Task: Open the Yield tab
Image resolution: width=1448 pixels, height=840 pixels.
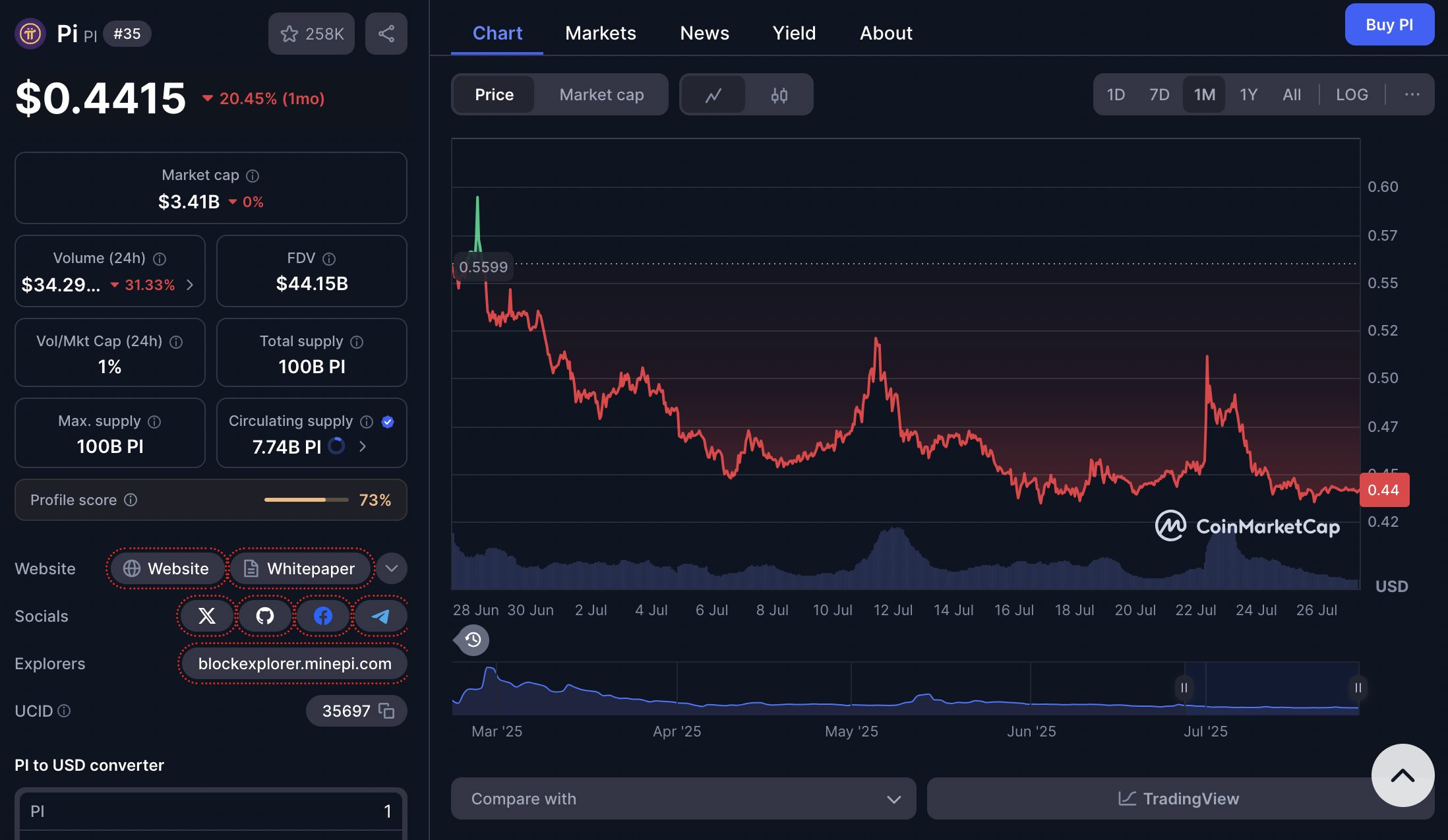Action: click(x=794, y=33)
